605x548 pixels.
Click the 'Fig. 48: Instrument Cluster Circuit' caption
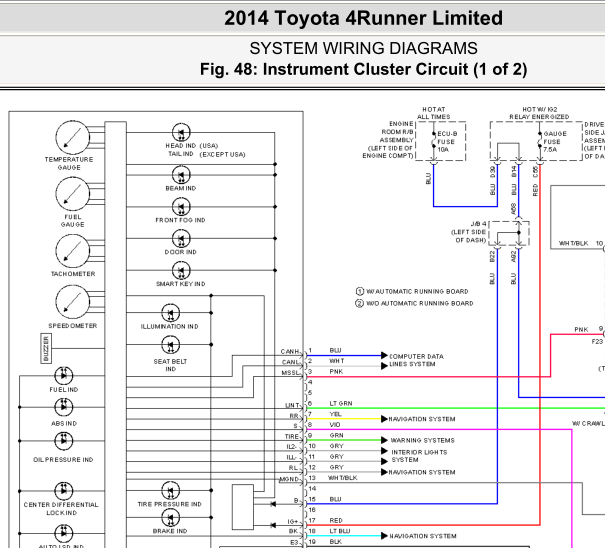click(x=363, y=69)
